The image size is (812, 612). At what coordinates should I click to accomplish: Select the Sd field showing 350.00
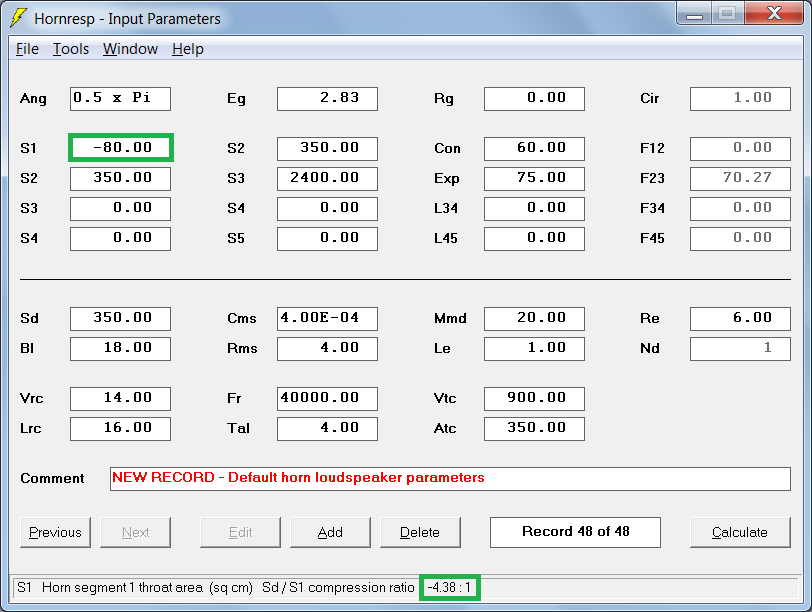pos(120,318)
